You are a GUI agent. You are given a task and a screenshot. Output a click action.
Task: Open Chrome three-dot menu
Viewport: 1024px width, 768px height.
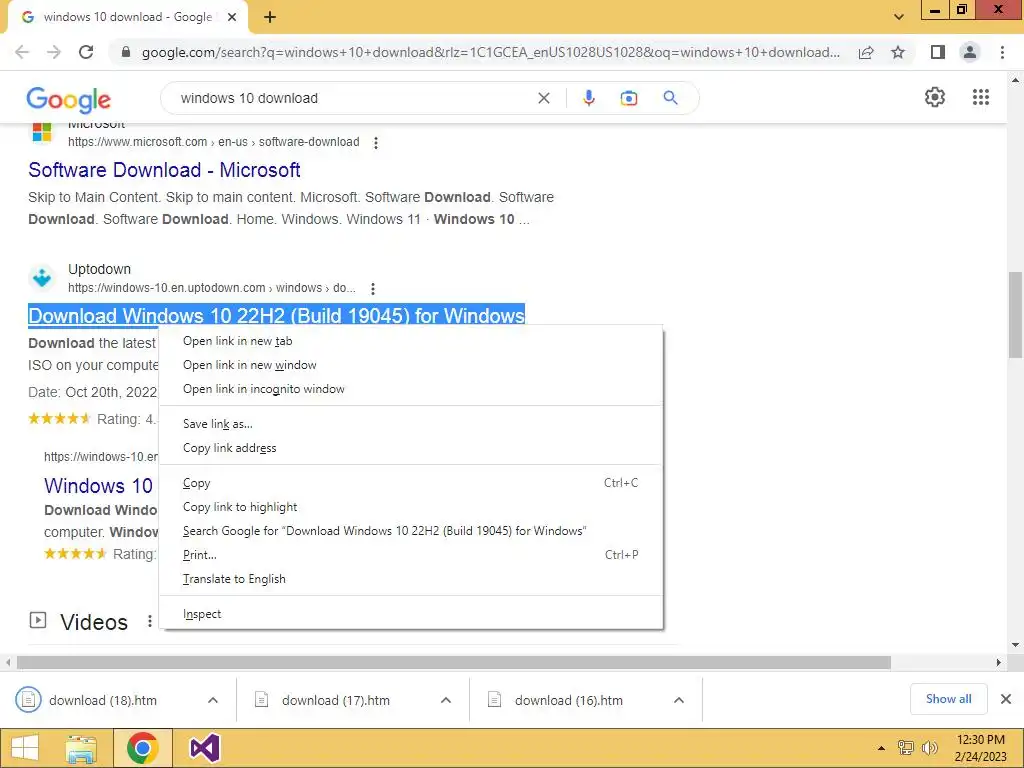click(x=1002, y=52)
